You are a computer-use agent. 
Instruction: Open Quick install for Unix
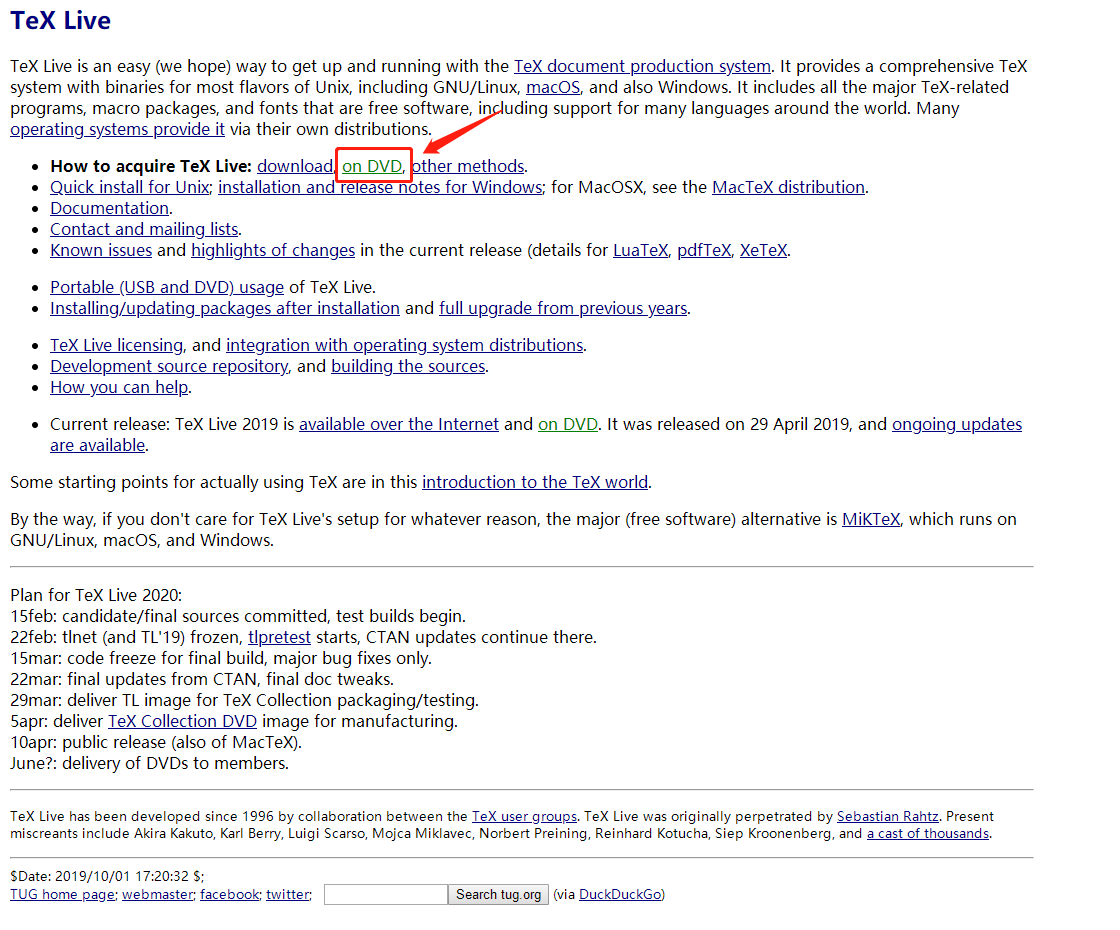[129, 187]
